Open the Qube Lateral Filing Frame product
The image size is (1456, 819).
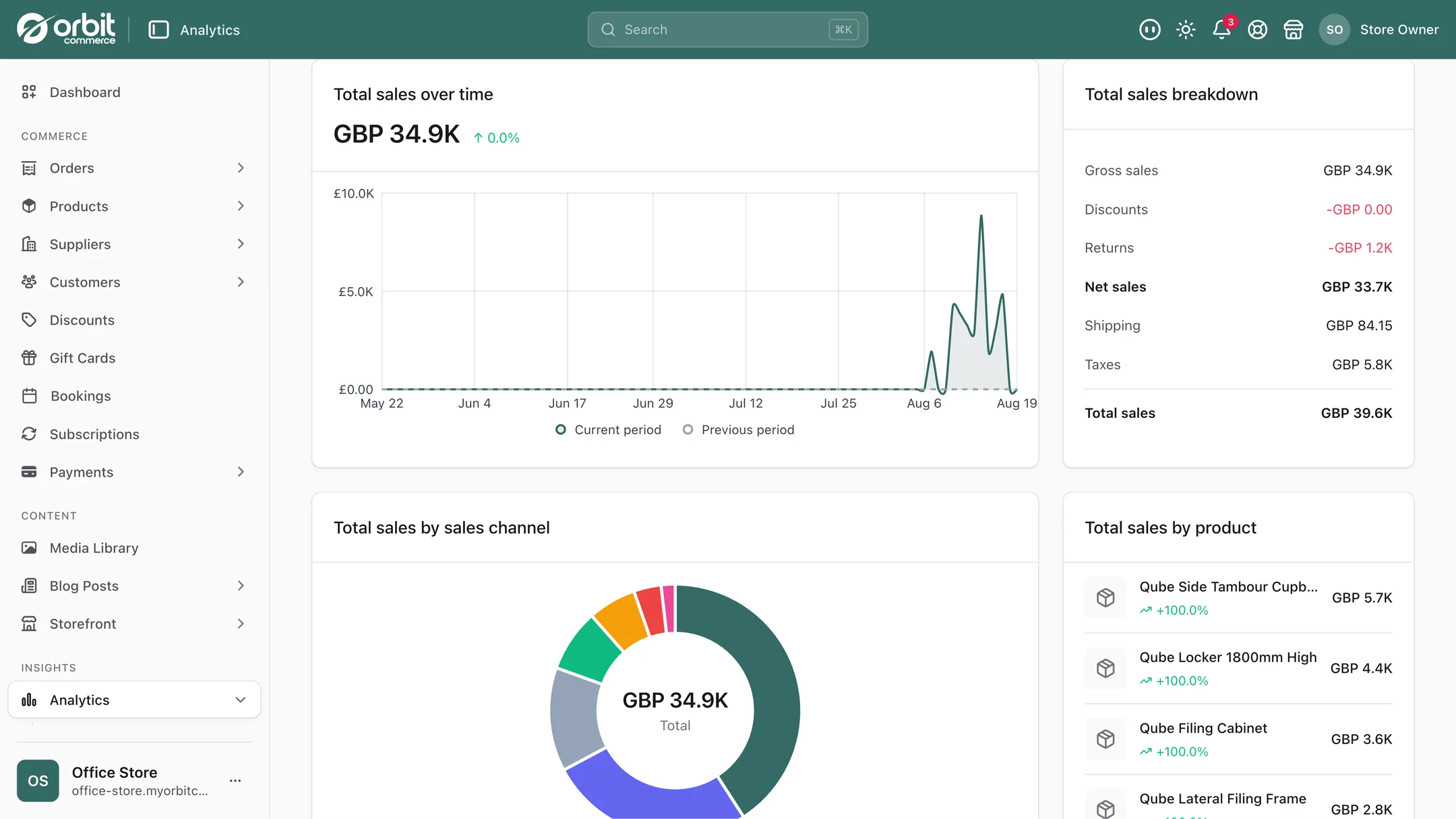[x=1223, y=799]
